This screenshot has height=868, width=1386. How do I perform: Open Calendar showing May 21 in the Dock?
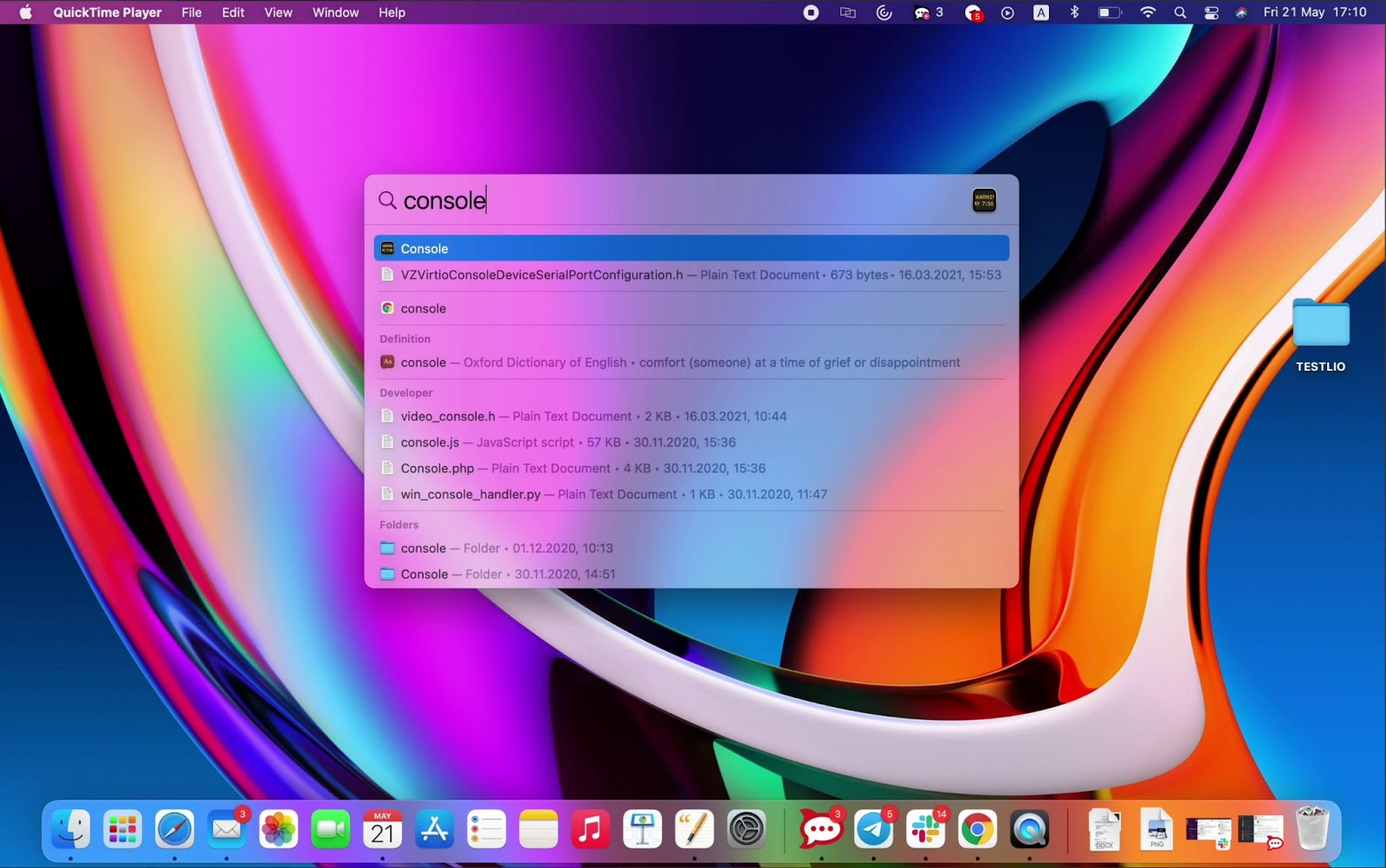coord(383,830)
